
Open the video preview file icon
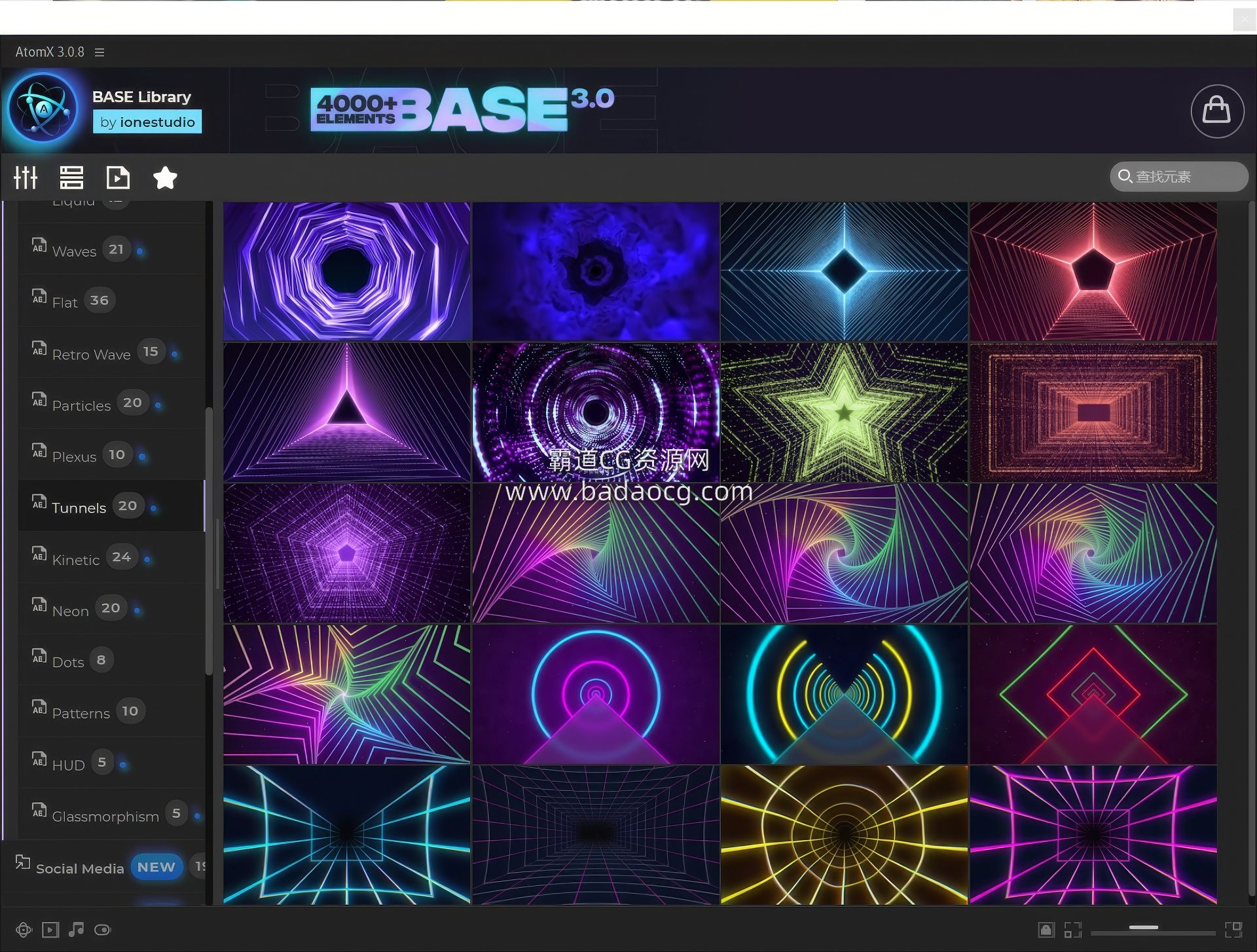pyautogui.click(x=118, y=177)
